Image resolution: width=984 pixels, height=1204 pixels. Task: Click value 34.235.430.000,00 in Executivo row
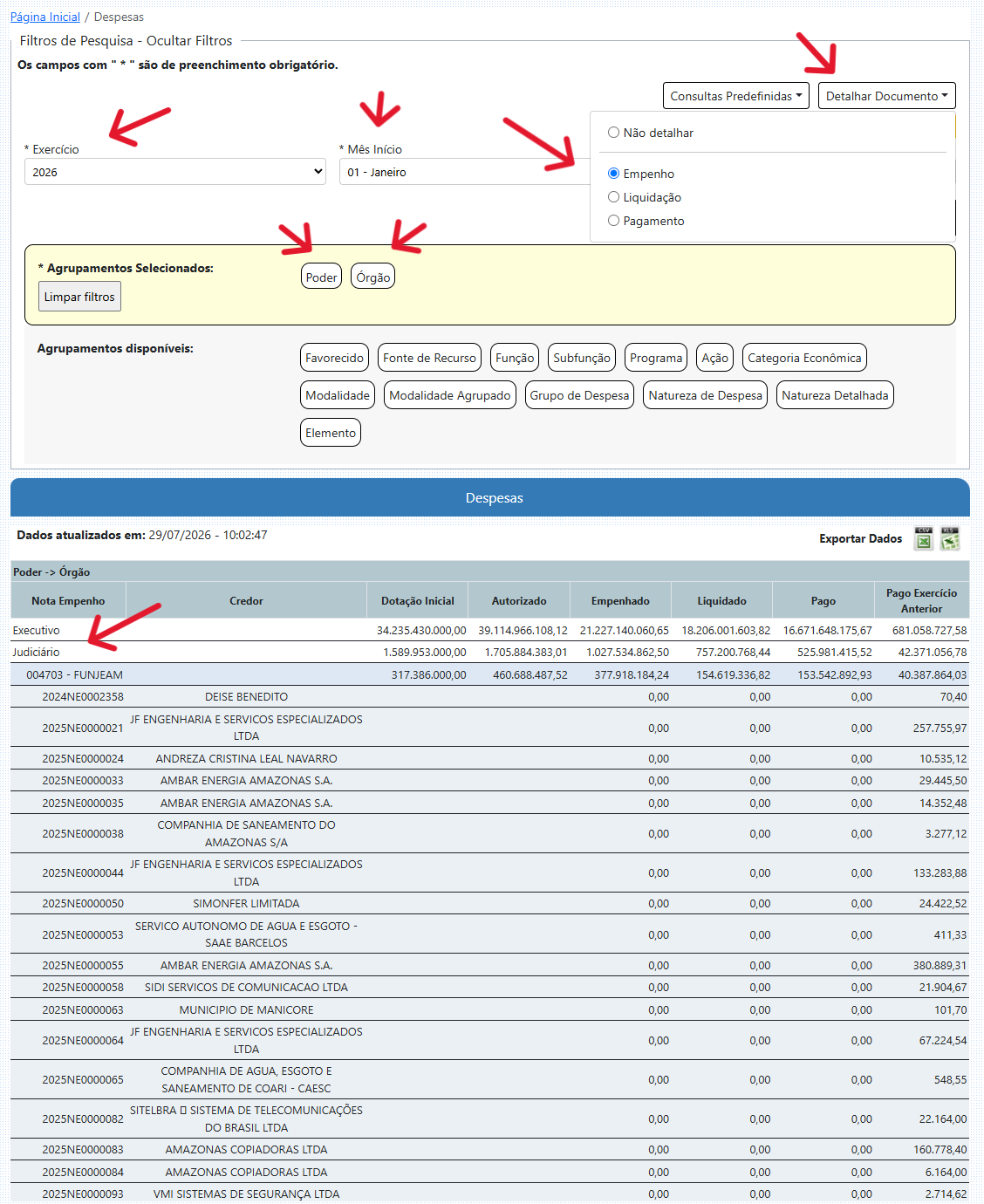(421, 630)
